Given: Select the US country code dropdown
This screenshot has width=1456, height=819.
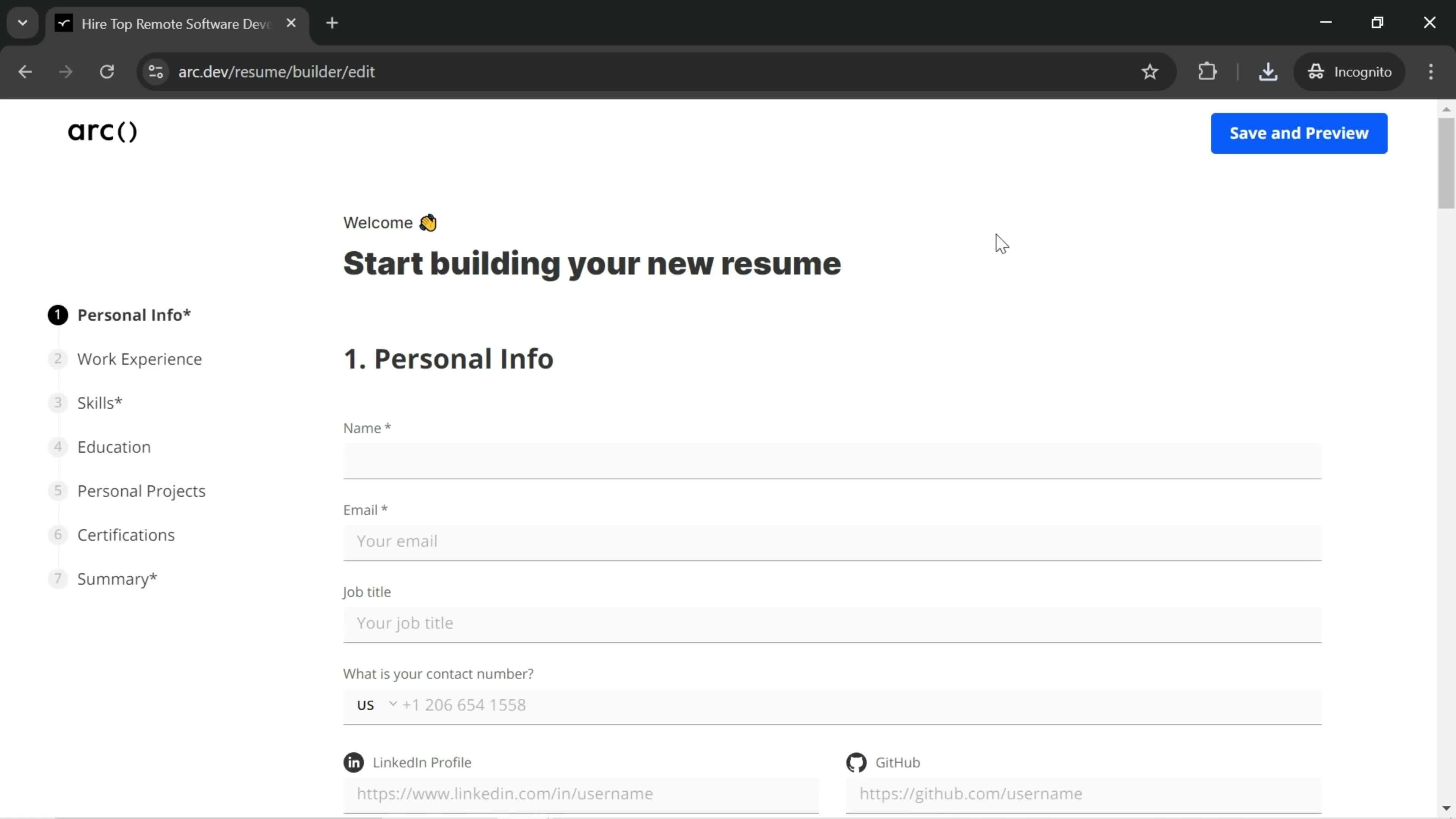Looking at the screenshot, I should 375,705.
